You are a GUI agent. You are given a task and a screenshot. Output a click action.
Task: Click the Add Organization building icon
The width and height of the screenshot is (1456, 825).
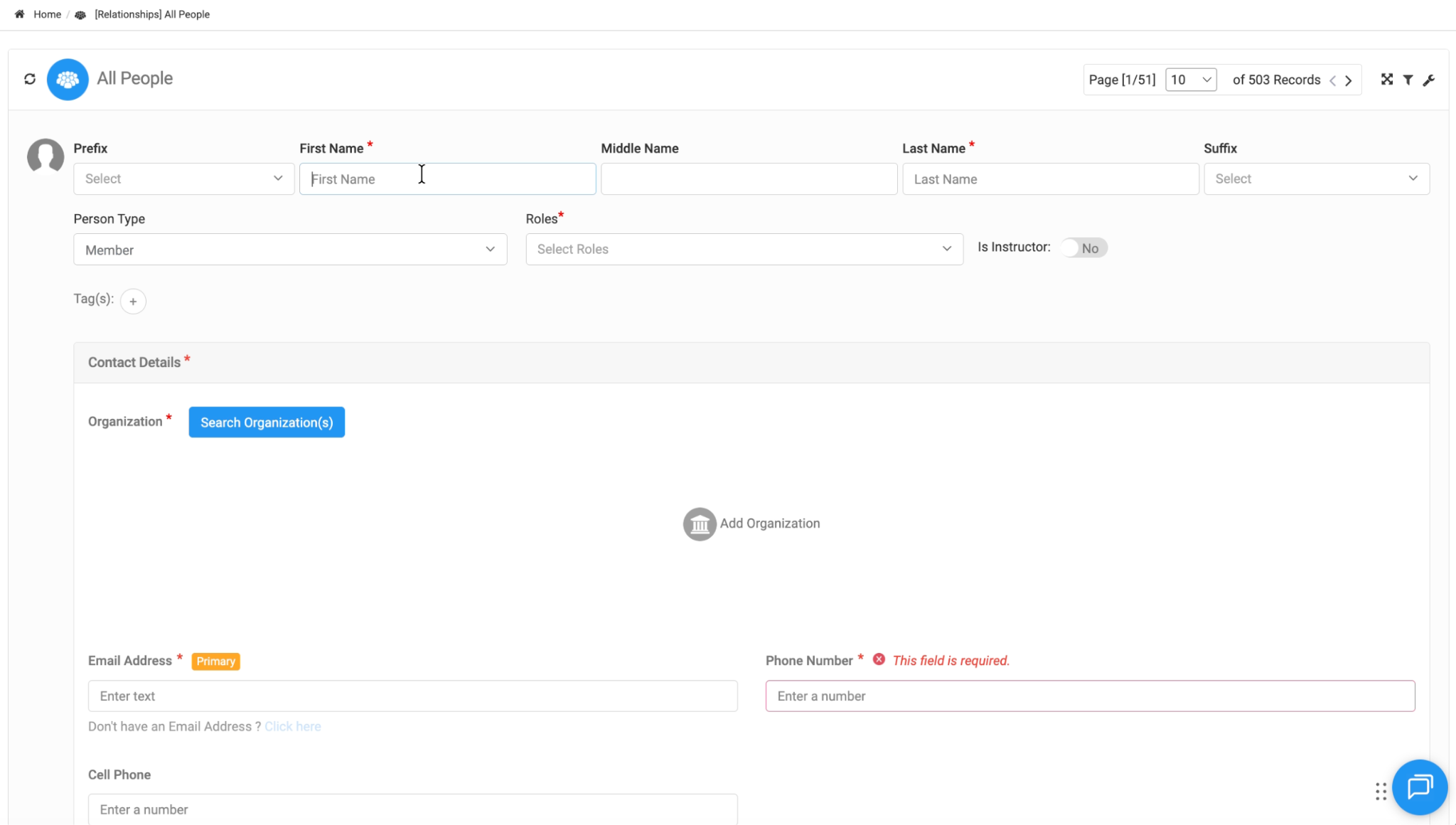(x=700, y=524)
